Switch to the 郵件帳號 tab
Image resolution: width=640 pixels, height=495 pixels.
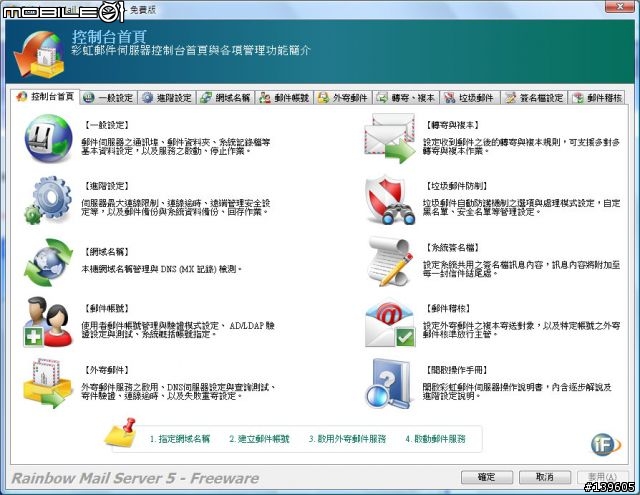(284, 98)
